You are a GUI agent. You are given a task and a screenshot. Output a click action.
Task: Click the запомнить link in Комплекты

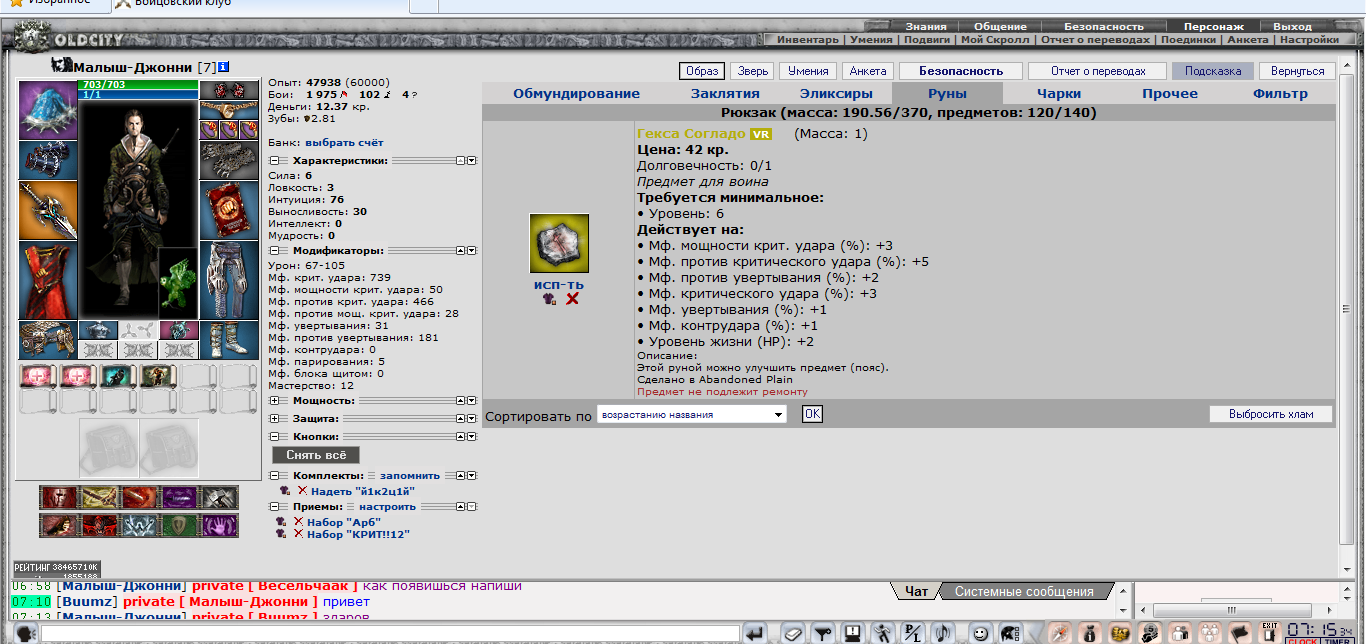coord(409,476)
